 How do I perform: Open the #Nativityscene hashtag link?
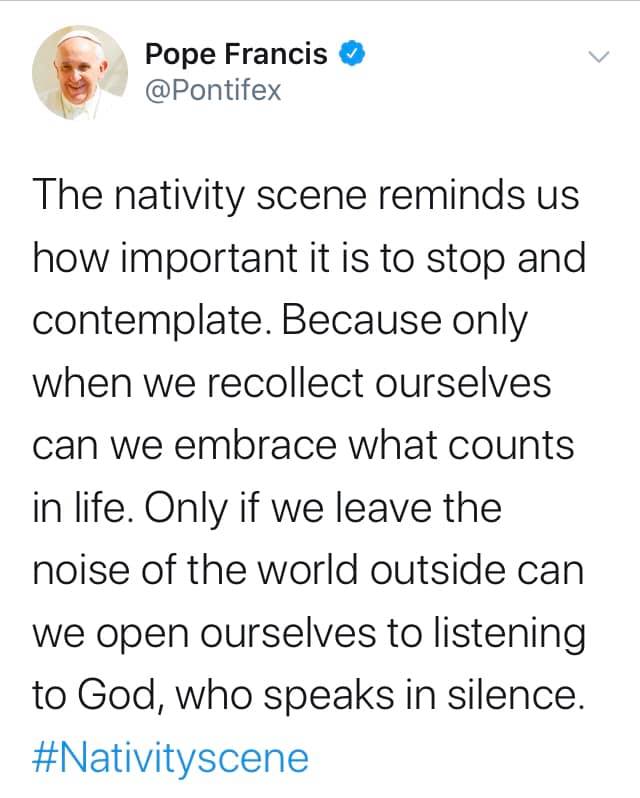point(170,757)
